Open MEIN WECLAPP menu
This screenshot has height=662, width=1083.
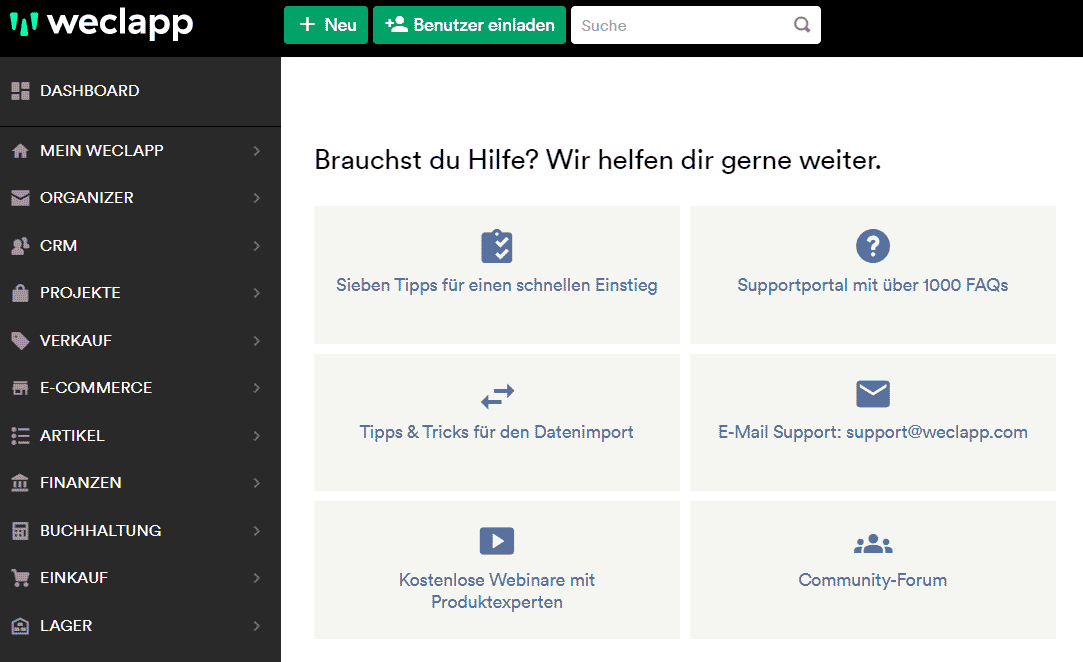pos(140,151)
